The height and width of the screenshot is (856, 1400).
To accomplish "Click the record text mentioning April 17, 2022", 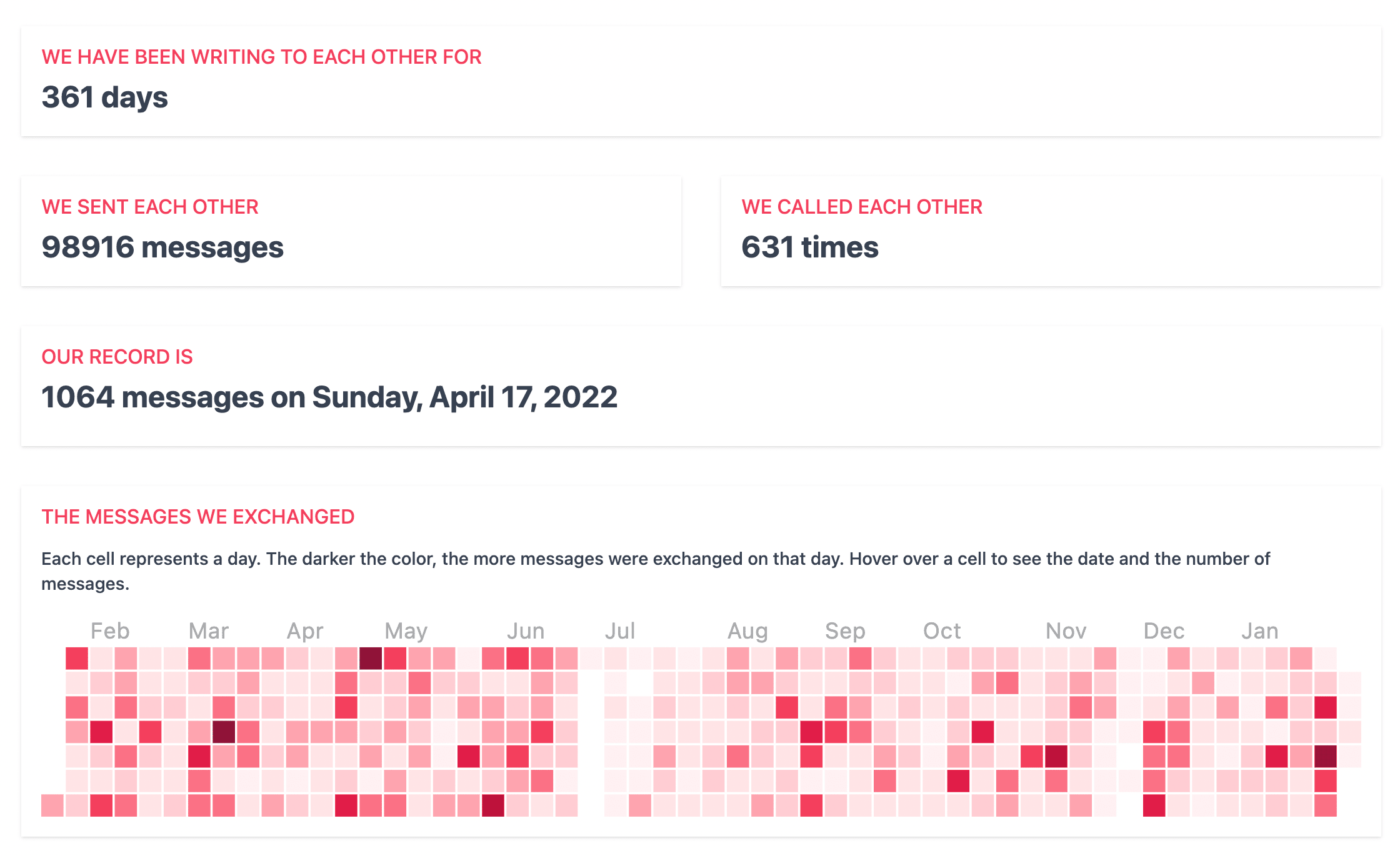I will click(x=329, y=397).
